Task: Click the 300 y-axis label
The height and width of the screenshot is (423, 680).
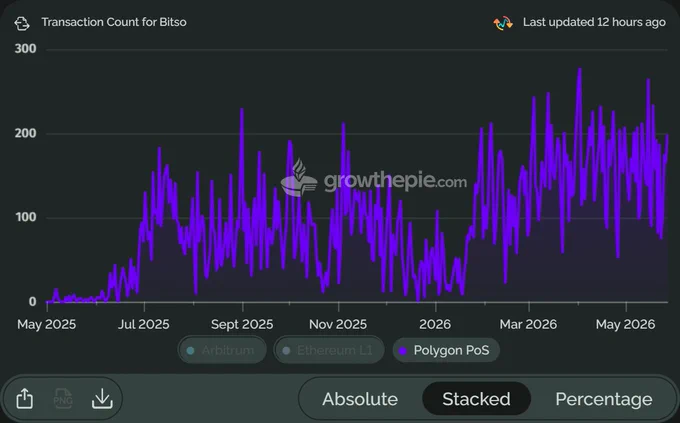Action: click(26, 49)
